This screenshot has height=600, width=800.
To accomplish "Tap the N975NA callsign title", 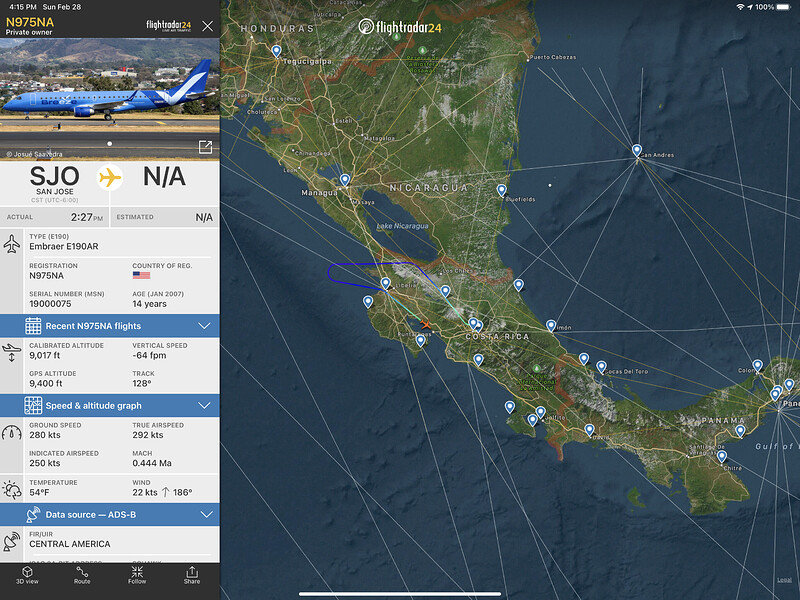I will [30, 22].
